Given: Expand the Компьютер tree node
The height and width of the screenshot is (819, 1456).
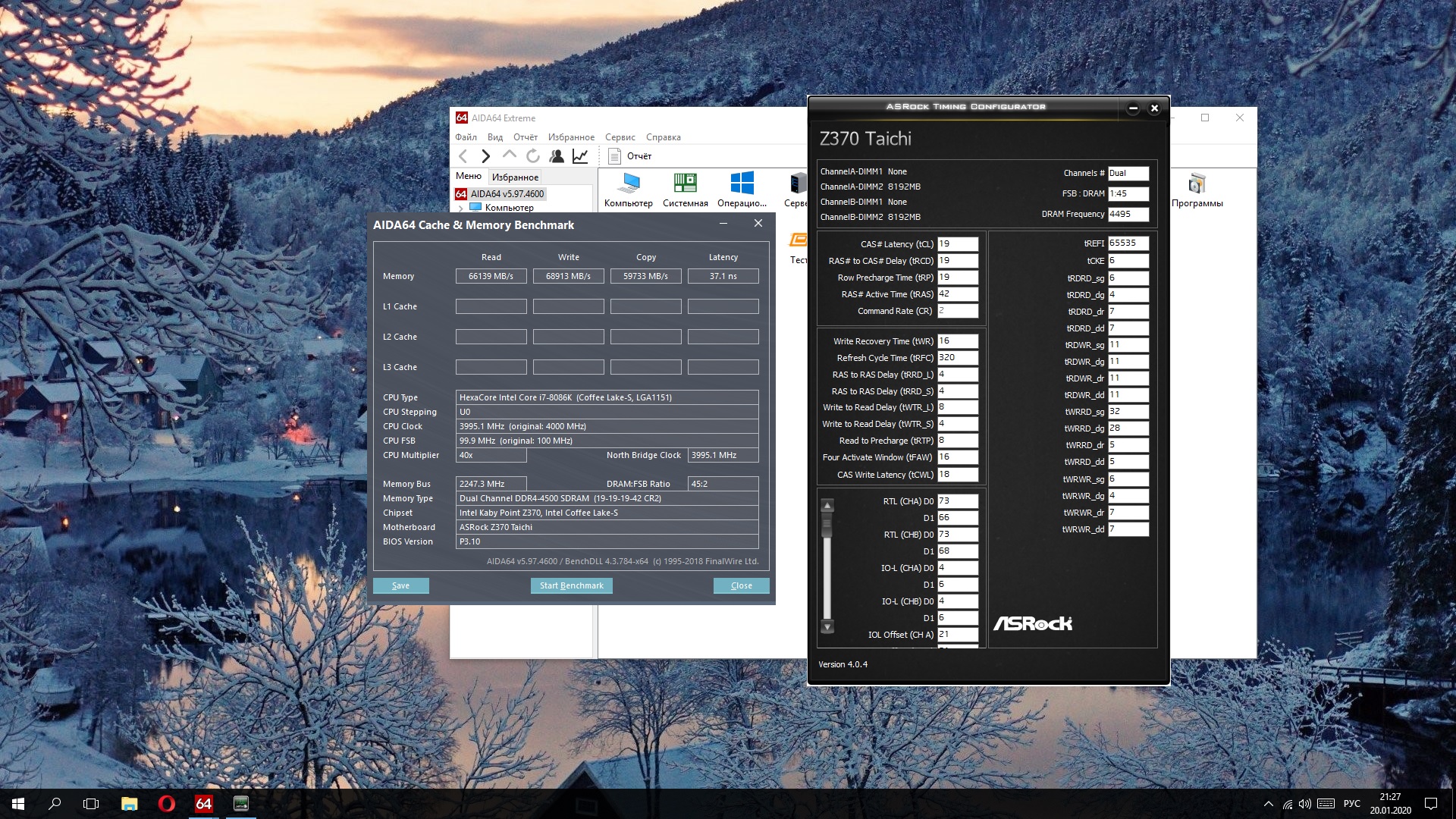Looking at the screenshot, I should click(x=460, y=208).
